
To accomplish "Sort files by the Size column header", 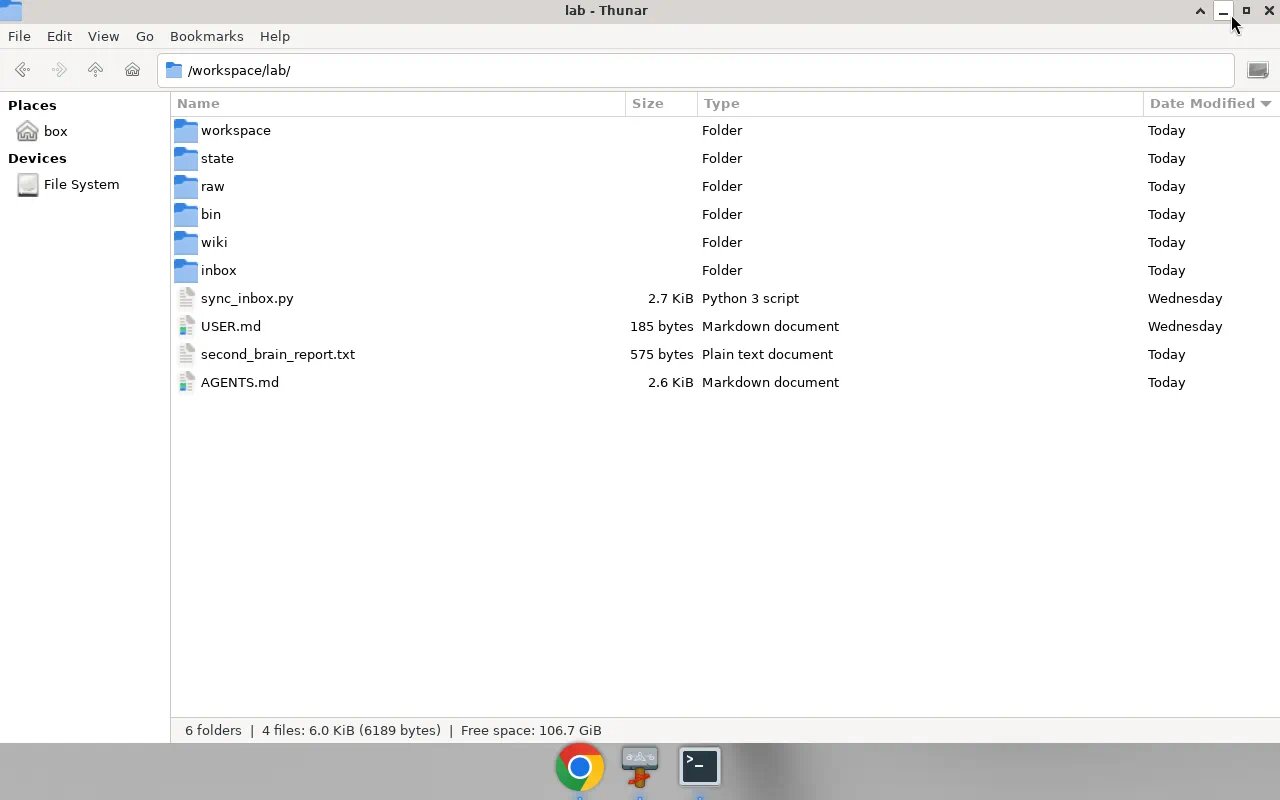I will coord(661,103).
